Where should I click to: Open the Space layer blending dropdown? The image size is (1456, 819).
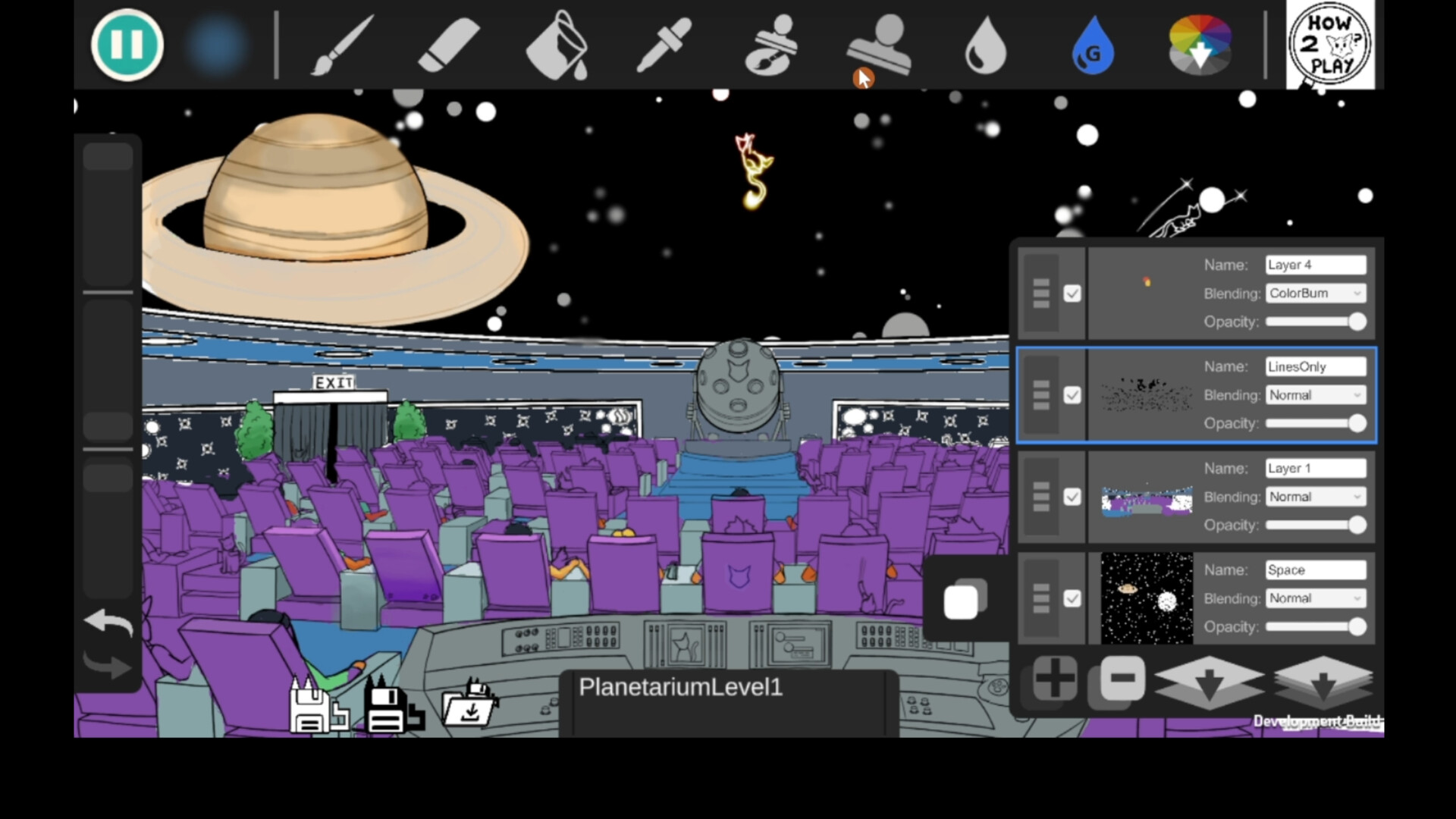[x=1315, y=598]
